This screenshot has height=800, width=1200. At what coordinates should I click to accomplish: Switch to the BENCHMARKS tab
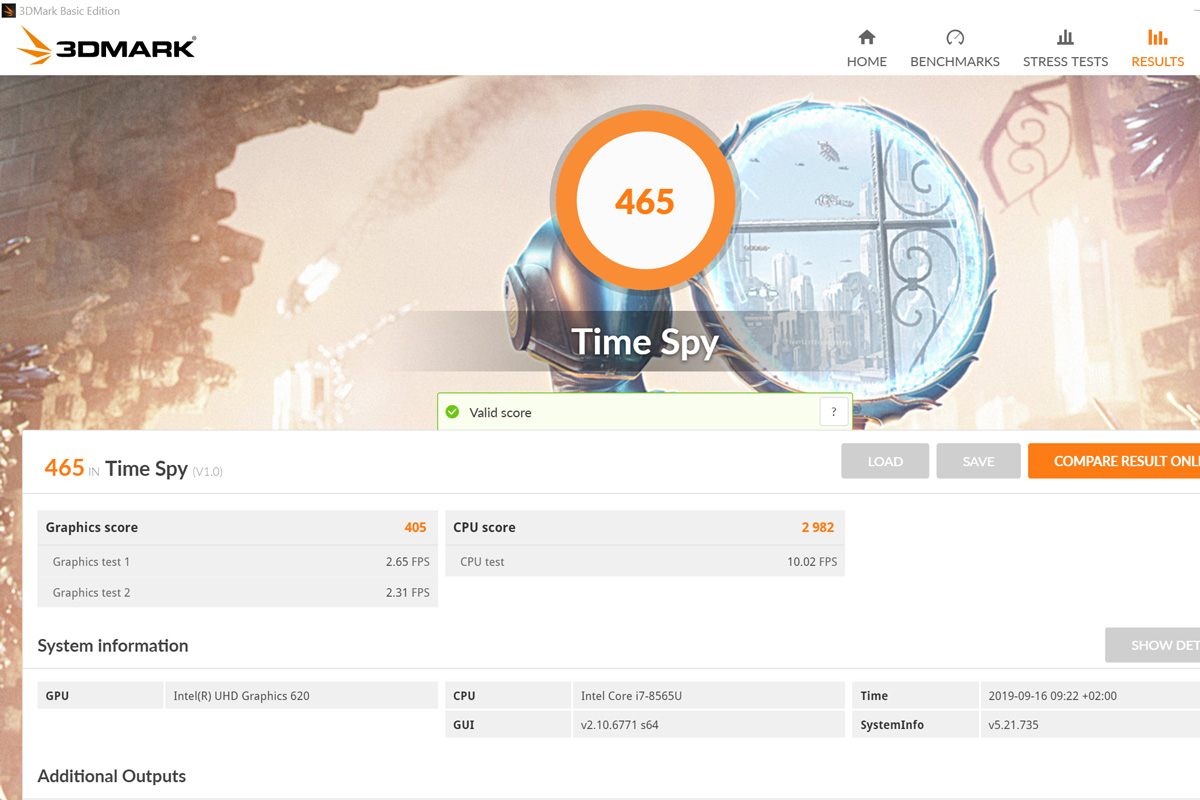[x=955, y=61]
